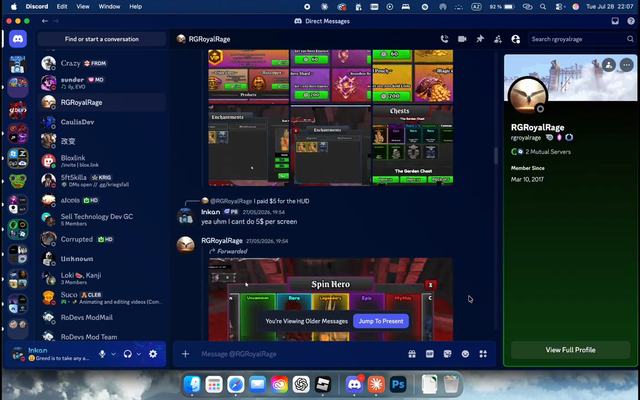The width and height of the screenshot is (640, 400).
Task: Open DM with Corrupted
Action: click(x=102, y=239)
